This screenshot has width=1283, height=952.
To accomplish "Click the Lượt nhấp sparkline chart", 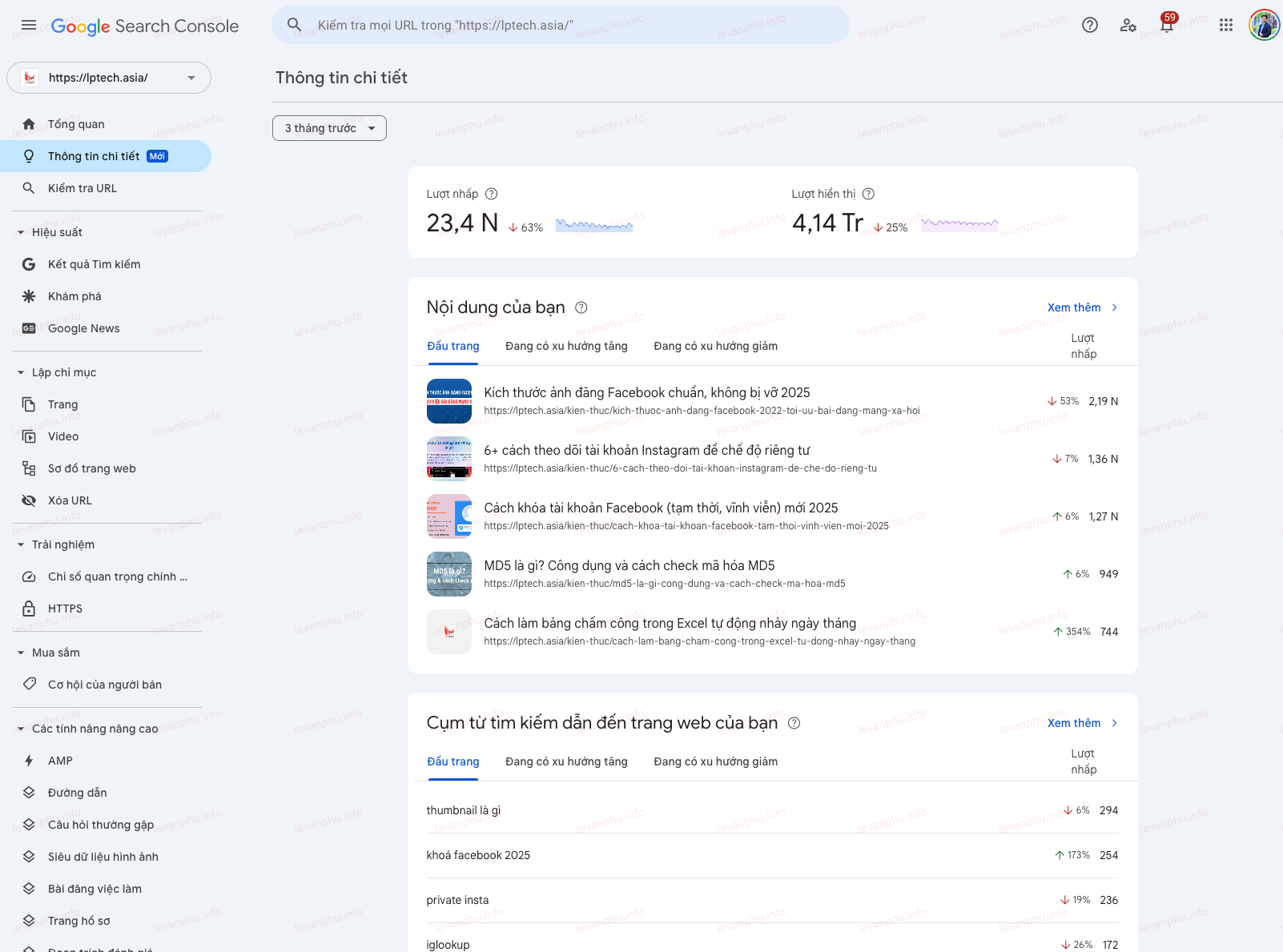I will pyautogui.click(x=594, y=225).
